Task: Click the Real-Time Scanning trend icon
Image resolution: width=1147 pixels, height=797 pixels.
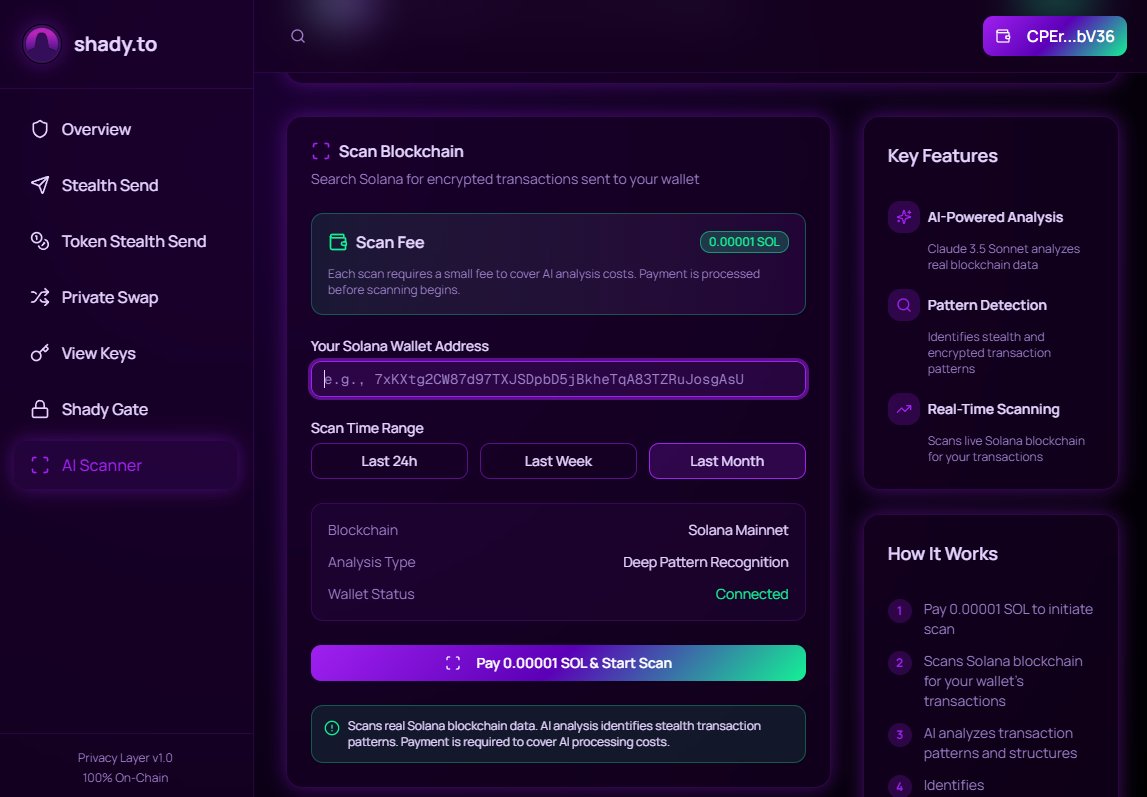Action: (x=904, y=409)
